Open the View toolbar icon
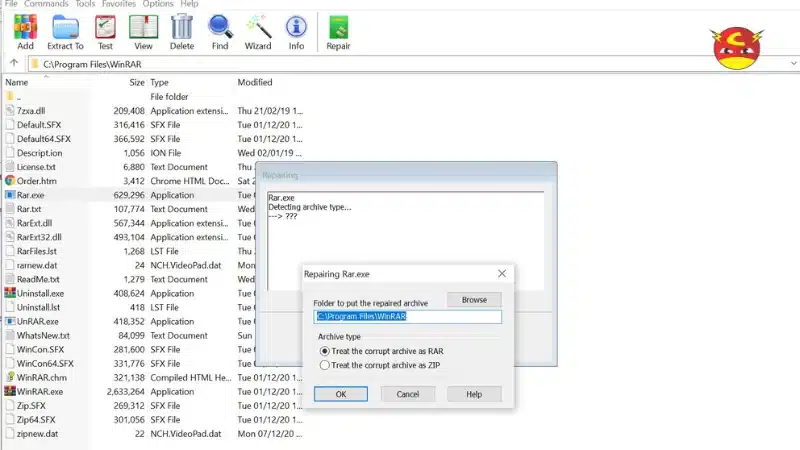 (143, 32)
